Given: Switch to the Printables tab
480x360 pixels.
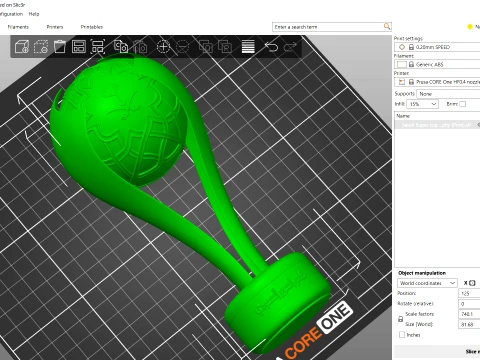Looking at the screenshot, I should (x=92, y=27).
